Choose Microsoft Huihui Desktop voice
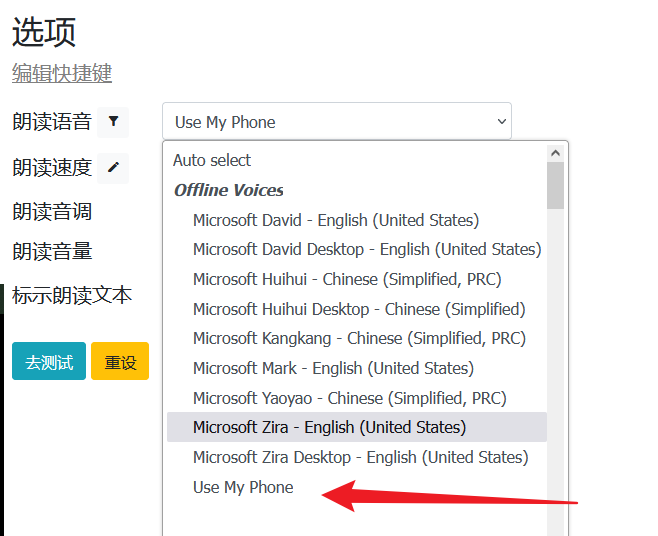The width and height of the screenshot is (658, 536). tap(358, 309)
